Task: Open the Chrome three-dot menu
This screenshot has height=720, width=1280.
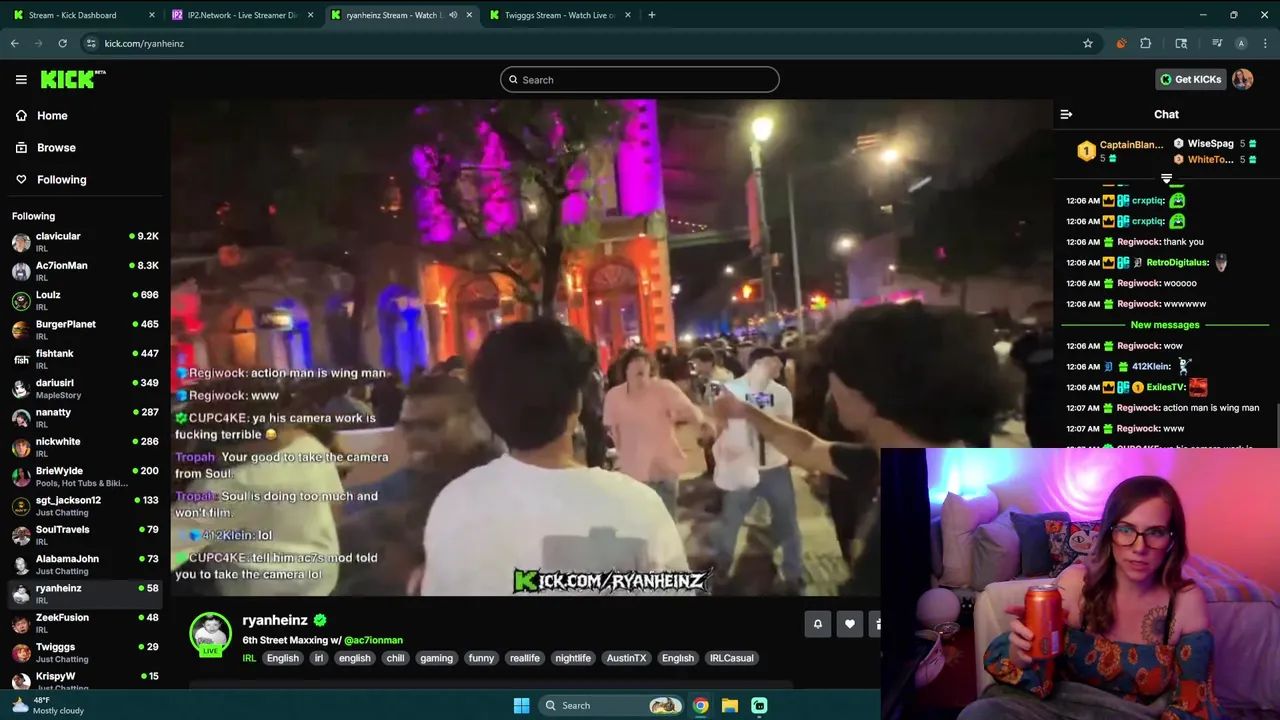Action: [x=1265, y=43]
